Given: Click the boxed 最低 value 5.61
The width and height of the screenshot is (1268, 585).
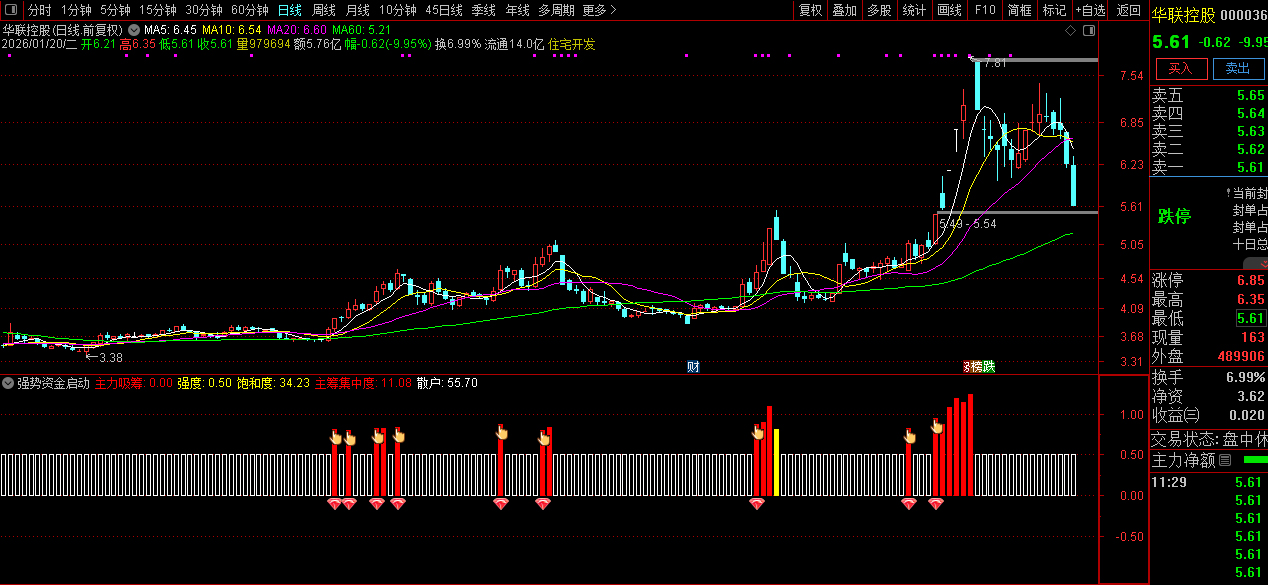Looking at the screenshot, I should pos(1249,318).
